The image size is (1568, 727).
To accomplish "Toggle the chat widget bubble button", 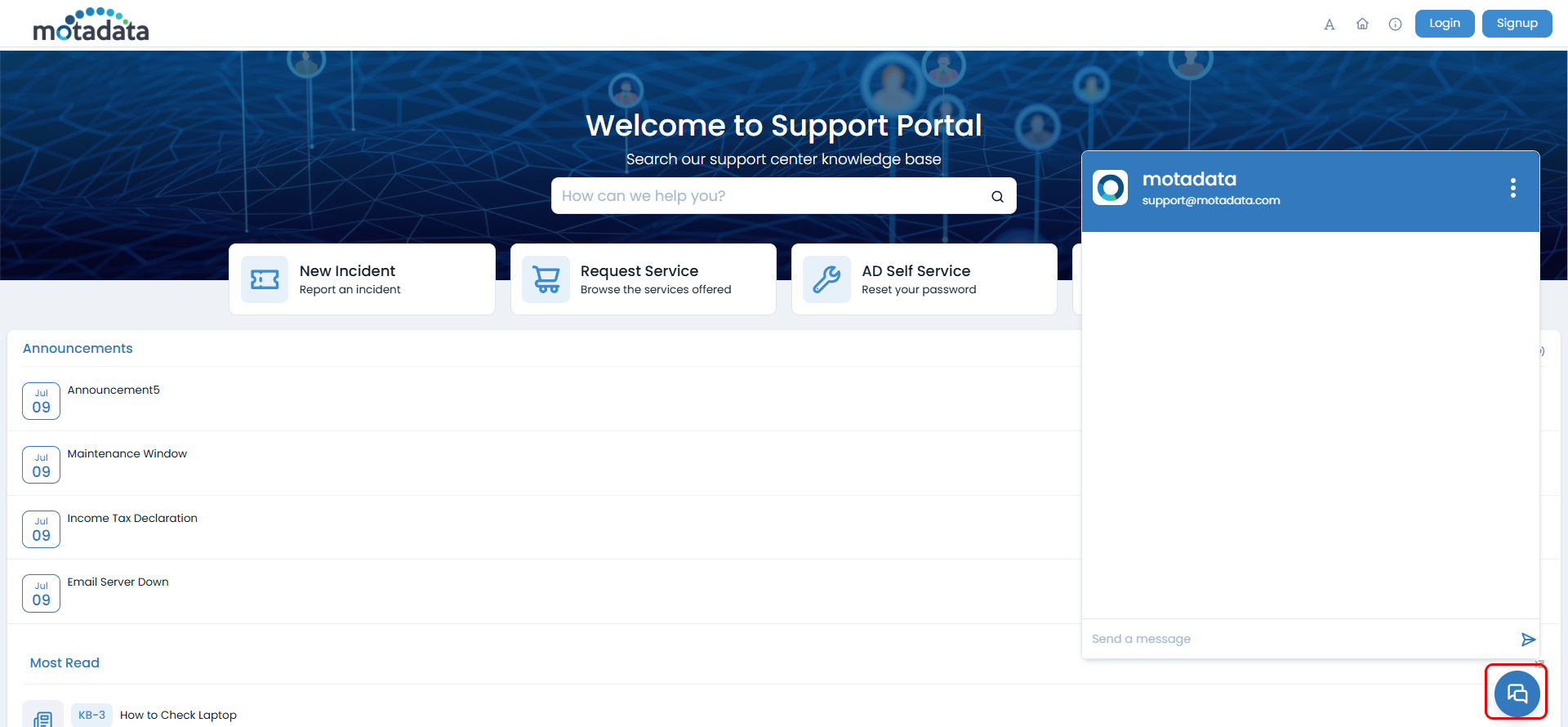I will 1517,694.
